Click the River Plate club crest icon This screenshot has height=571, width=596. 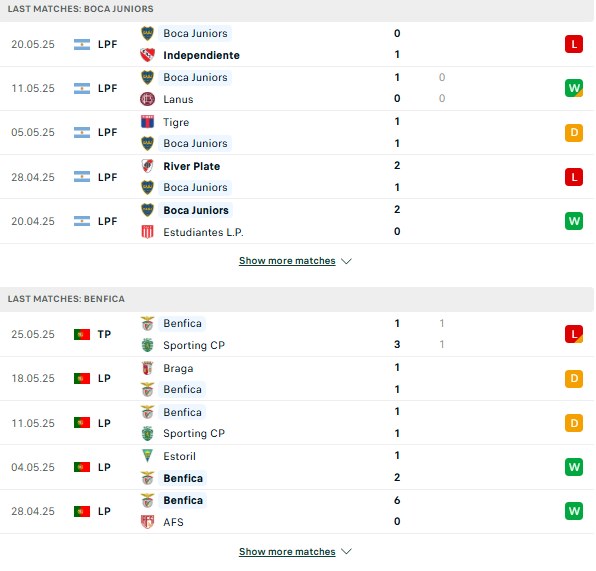coord(147,166)
